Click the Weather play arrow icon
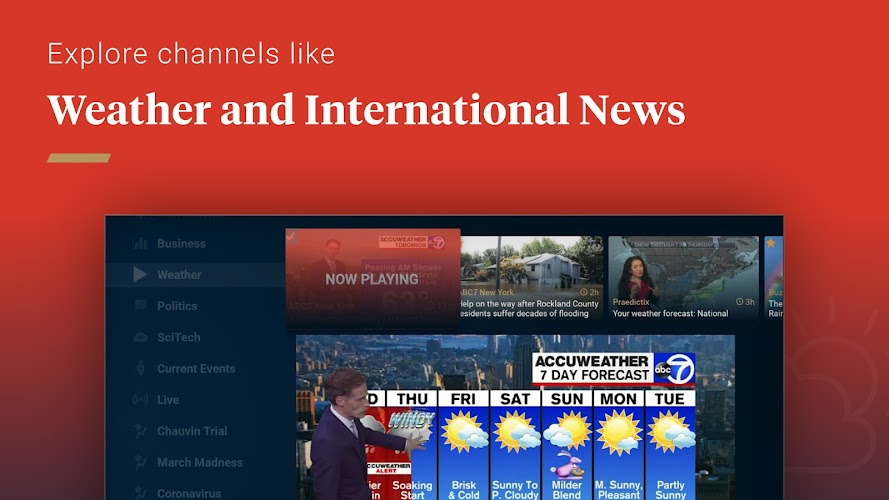889x500 pixels. (x=140, y=274)
